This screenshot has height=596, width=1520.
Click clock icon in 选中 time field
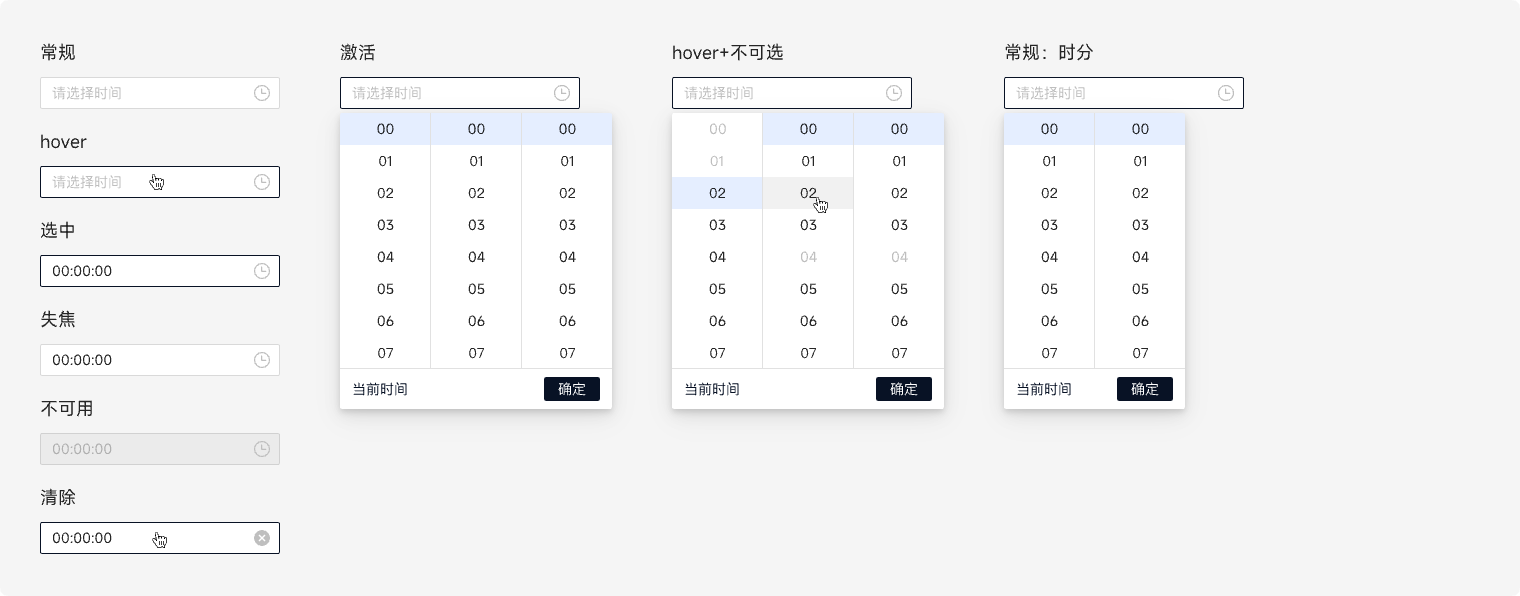pos(262,271)
